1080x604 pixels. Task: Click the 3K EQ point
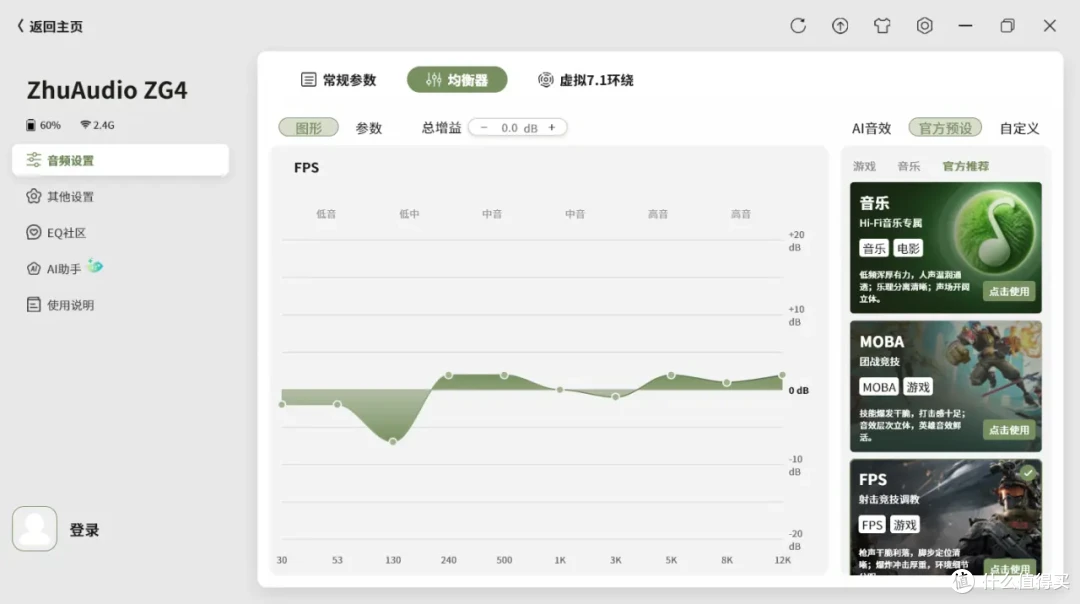615,397
